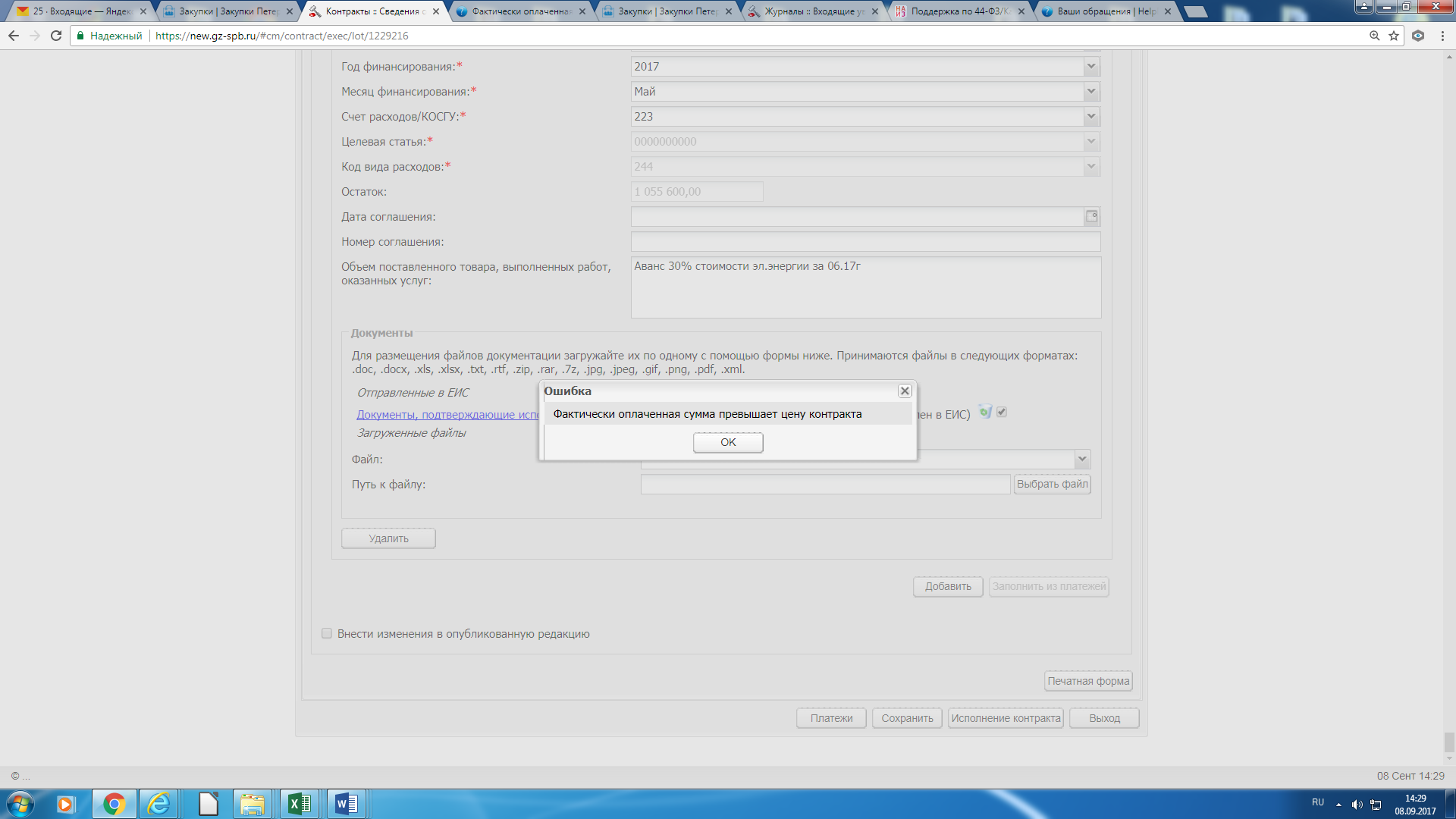Open the Месяц финансирования dropdown list
1456x819 pixels.
pos(1090,92)
